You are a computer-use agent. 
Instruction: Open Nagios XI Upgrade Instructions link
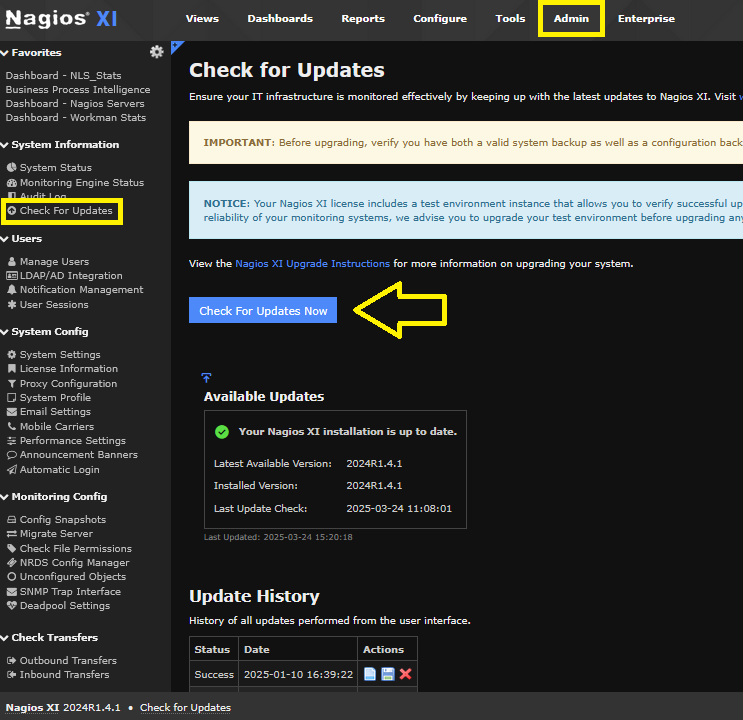point(312,264)
